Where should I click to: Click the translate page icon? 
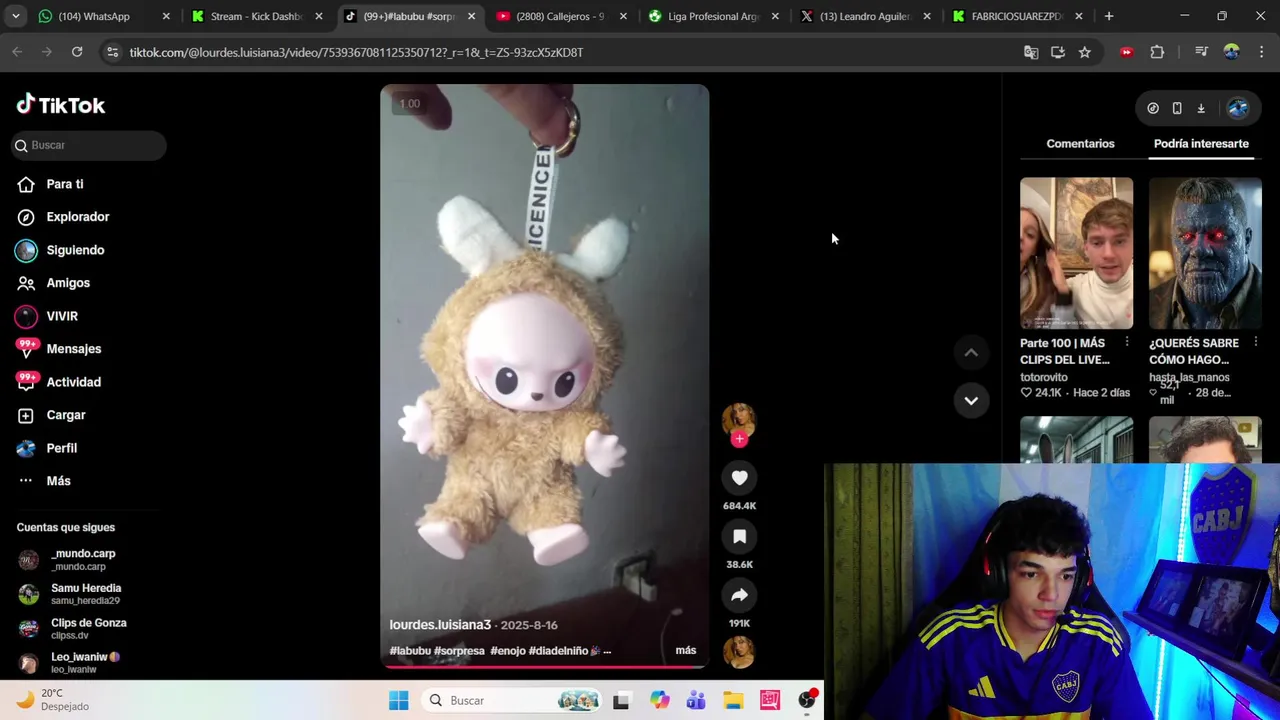pos(1031,52)
